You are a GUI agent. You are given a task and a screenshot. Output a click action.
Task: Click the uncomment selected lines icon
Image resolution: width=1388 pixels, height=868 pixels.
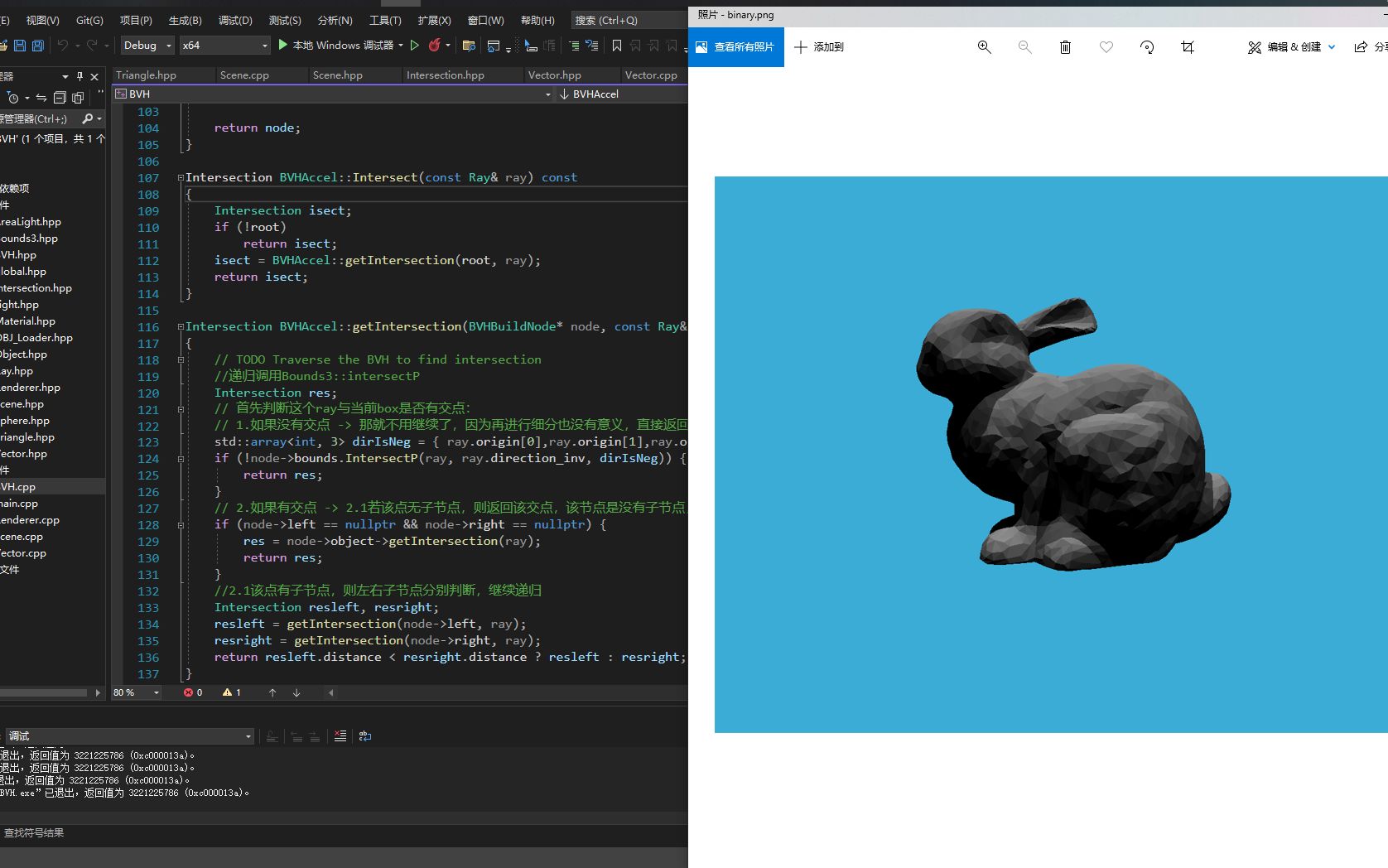coord(592,46)
